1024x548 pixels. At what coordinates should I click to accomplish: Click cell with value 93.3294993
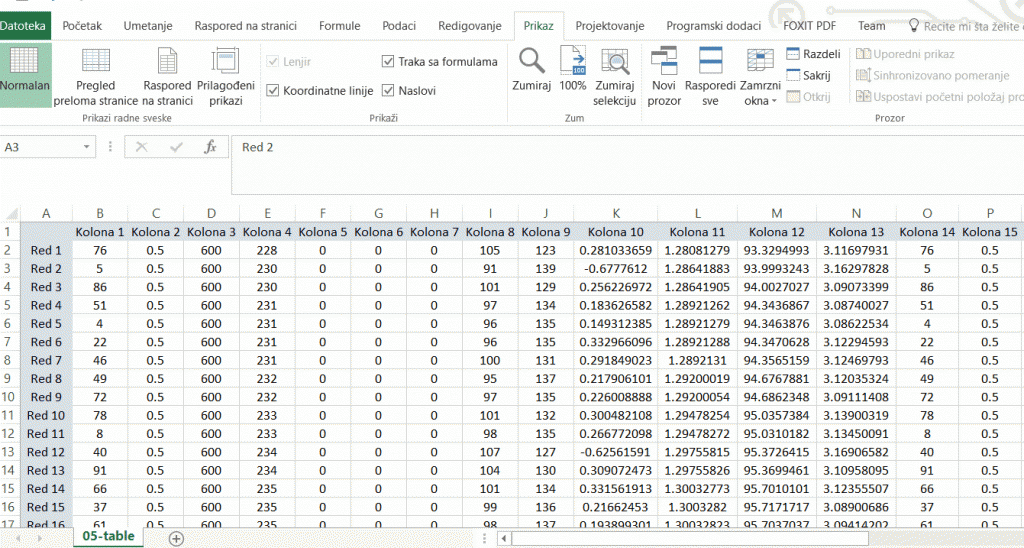[x=776, y=250]
